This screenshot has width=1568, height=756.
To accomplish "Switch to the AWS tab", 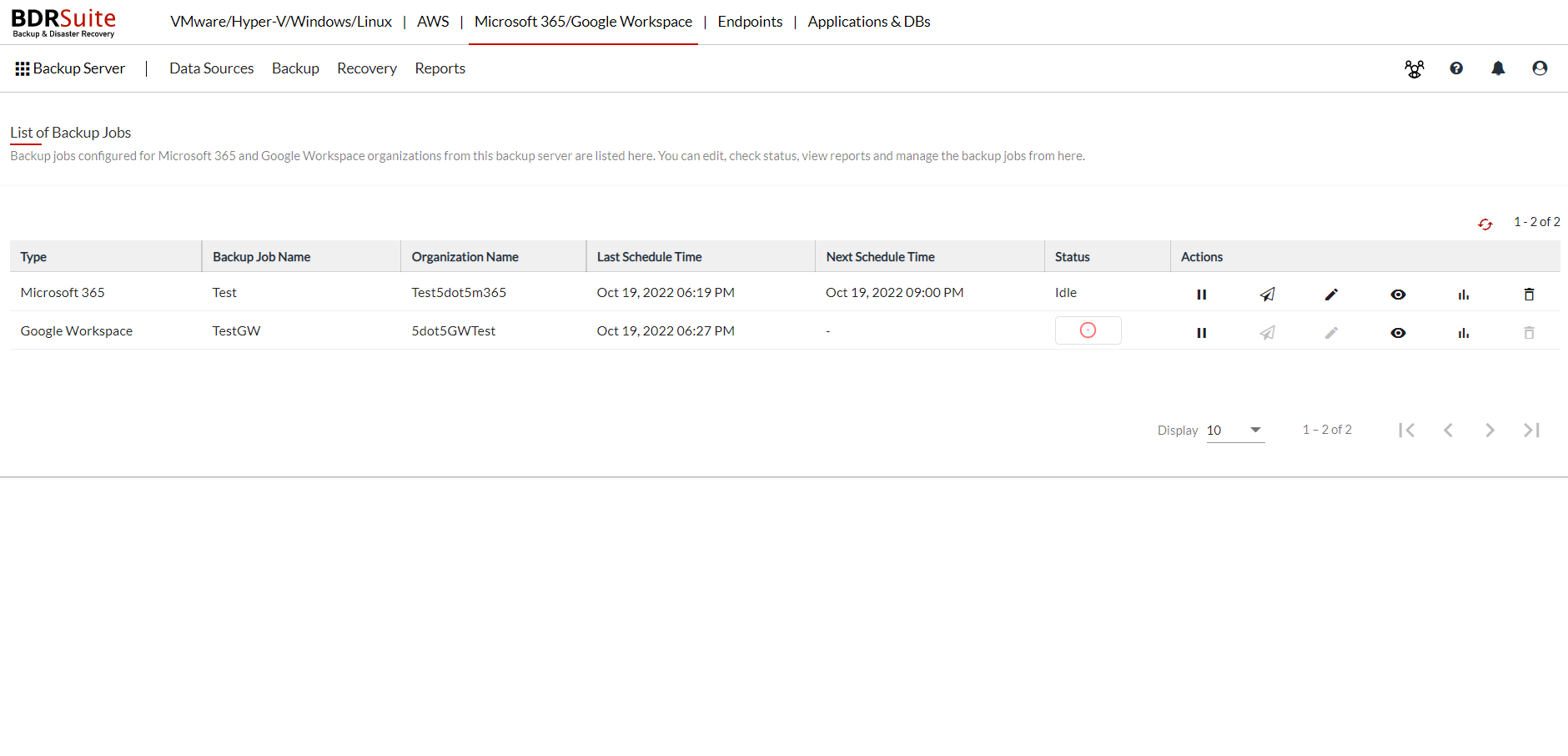I will (433, 22).
